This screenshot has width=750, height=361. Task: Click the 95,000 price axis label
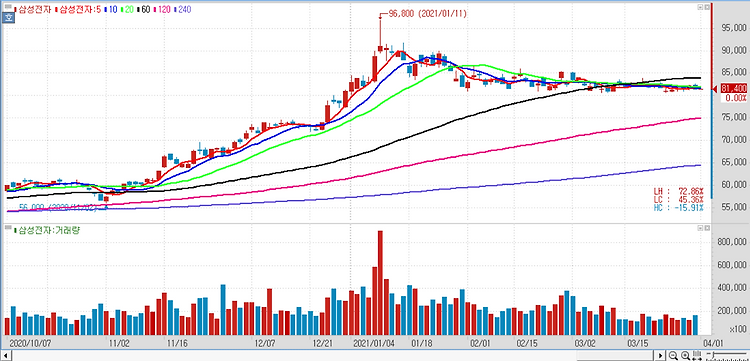click(x=734, y=28)
